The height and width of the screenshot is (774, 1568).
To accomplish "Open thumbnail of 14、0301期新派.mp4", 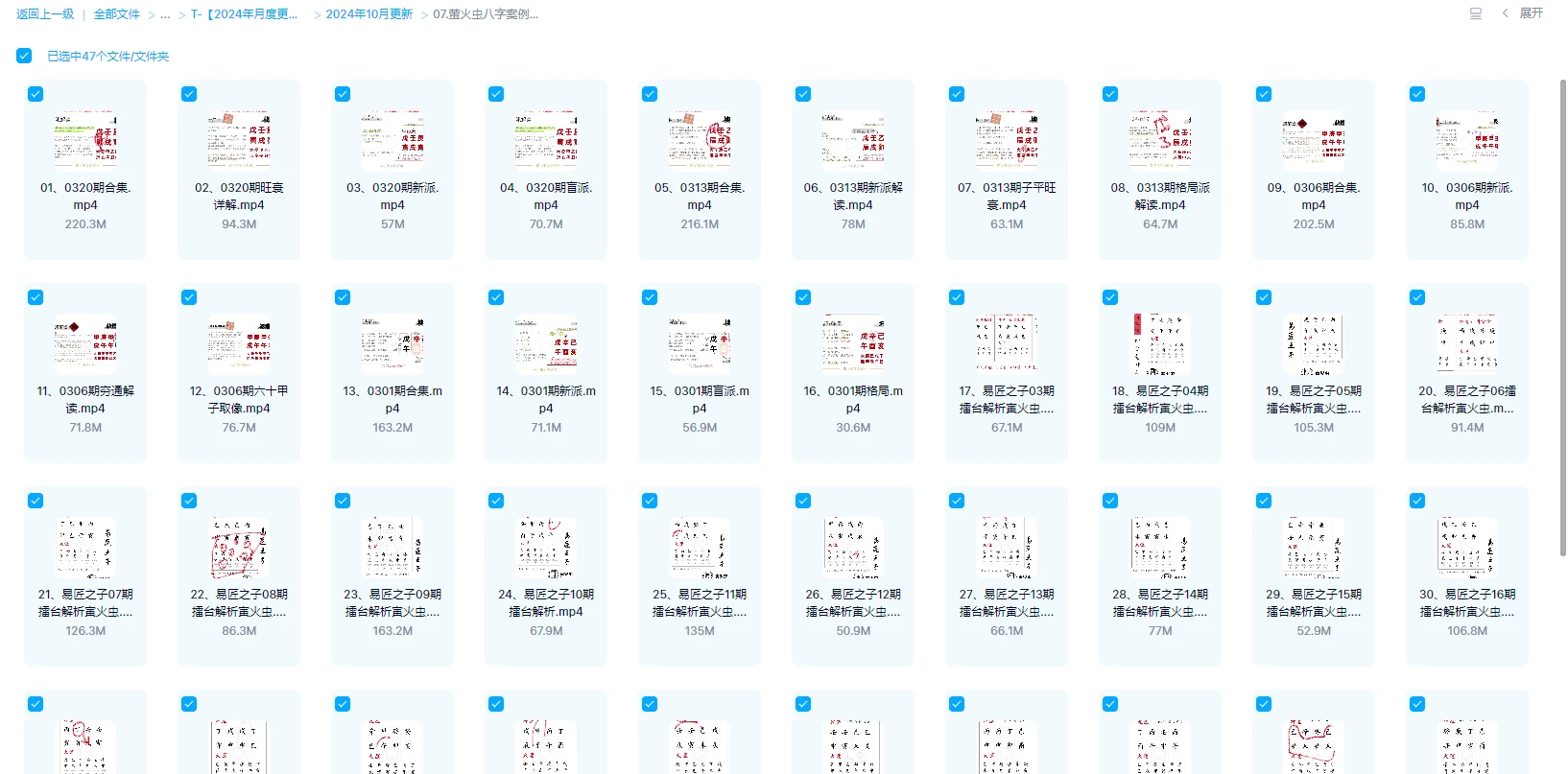I will pos(546,344).
